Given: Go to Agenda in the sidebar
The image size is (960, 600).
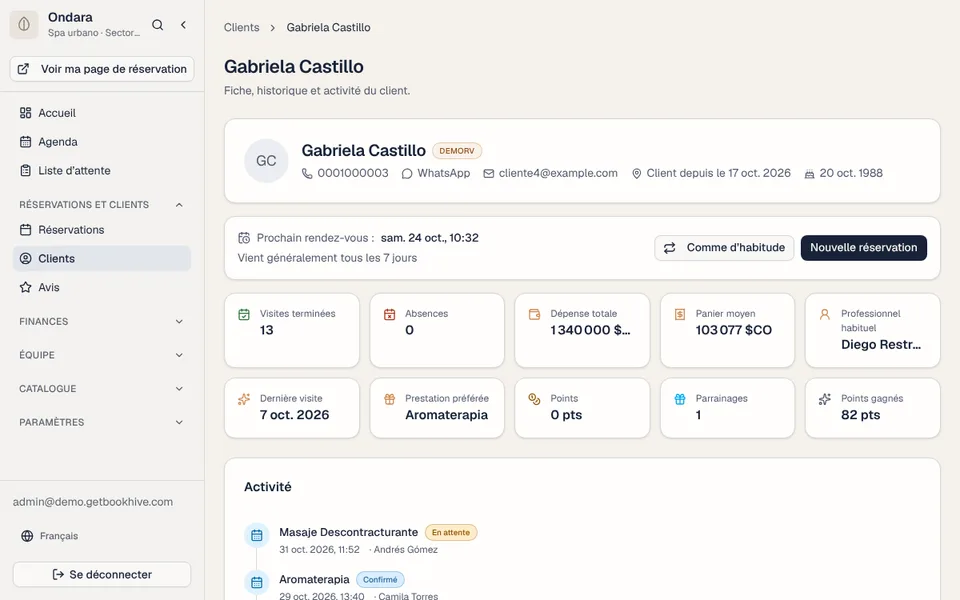Looking at the screenshot, I should [x=102, y=142].
